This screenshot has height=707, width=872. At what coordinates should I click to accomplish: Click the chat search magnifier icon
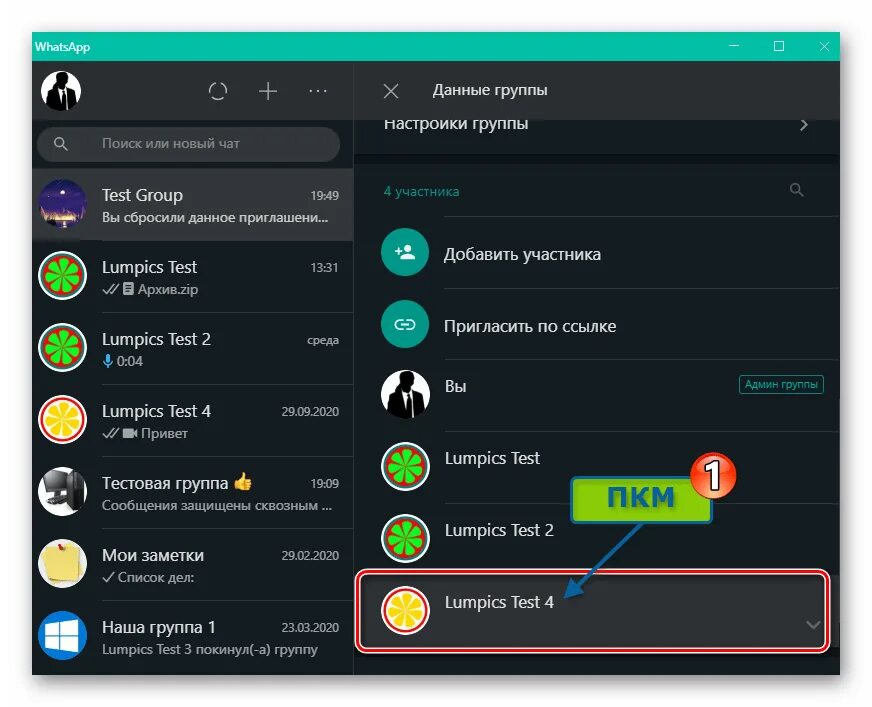click(x=61, y=144)
